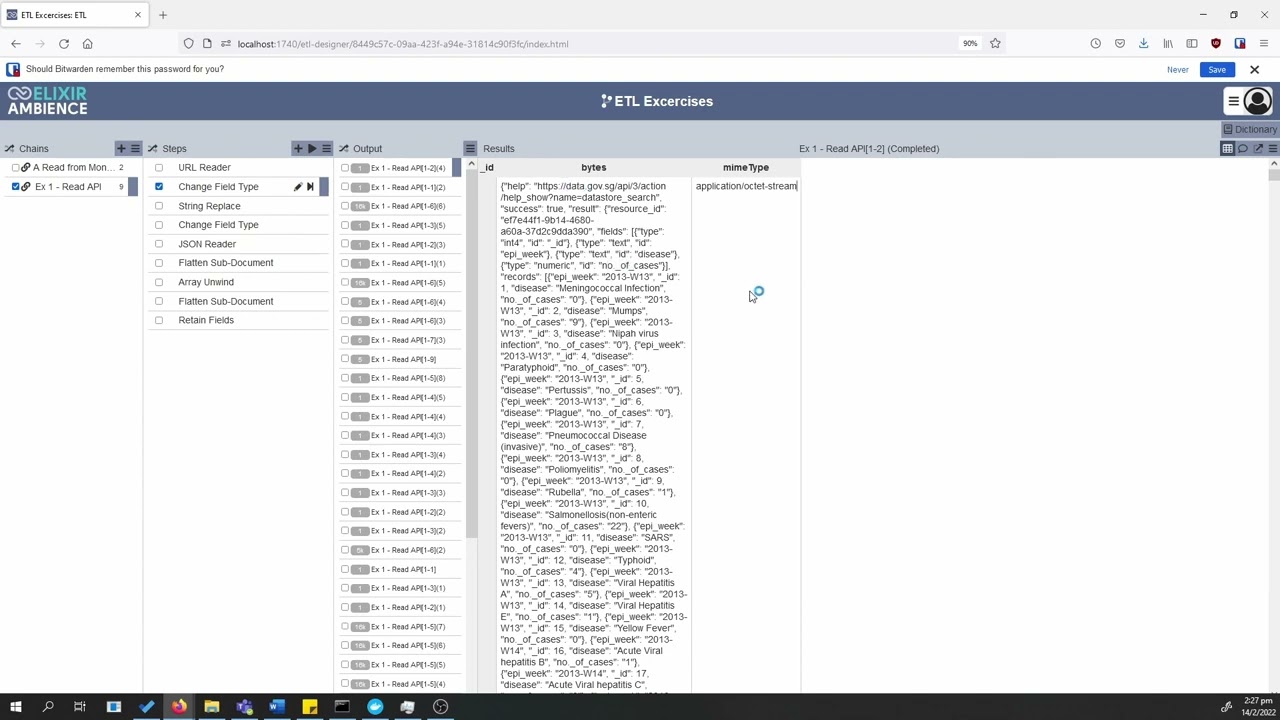The width and height of the screenshot is (1280, 720).
Task: Click the 90% zoom level indicator
Action: tap(970, 44)
